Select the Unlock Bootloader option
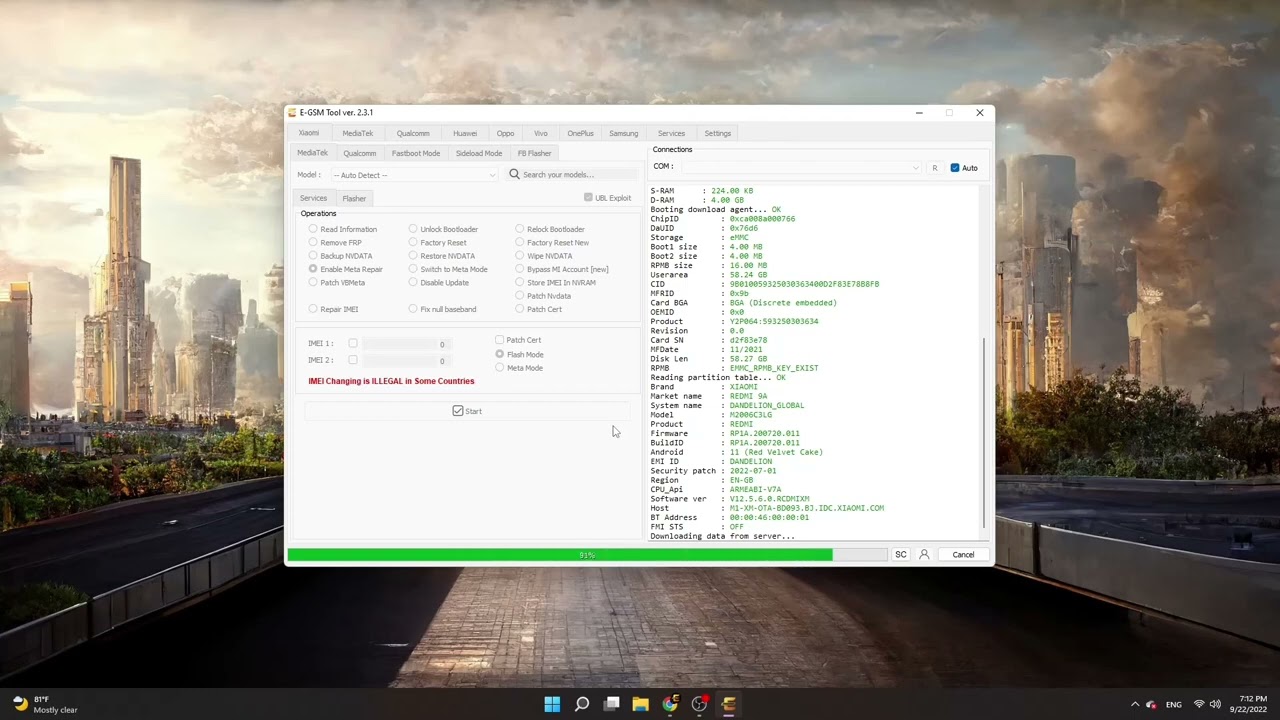Screen dimensions: 1280x720 point(413,229)
